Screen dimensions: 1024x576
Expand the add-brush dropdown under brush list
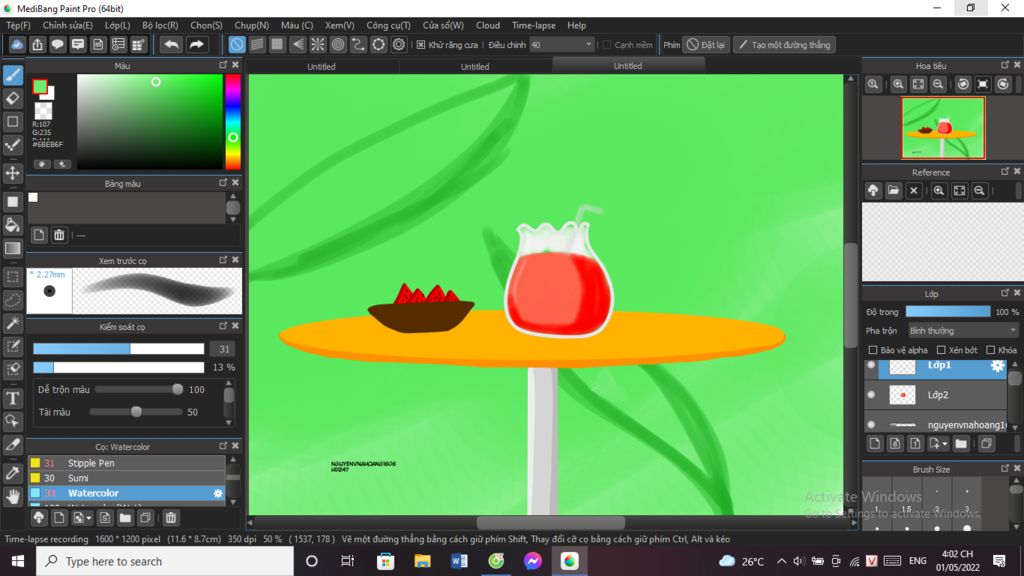(x=88, y=519)
